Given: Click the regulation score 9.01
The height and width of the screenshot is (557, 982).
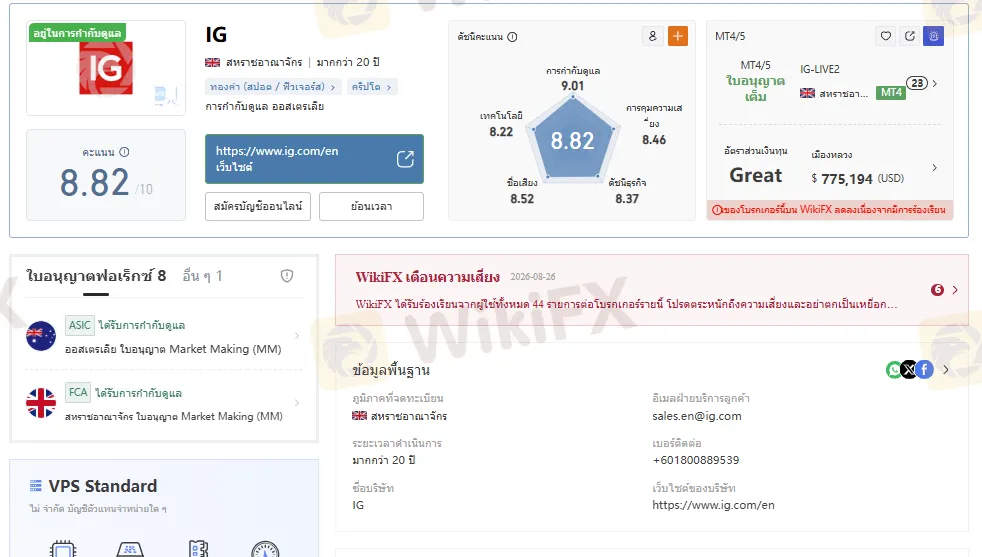Looking at the screenshot, I should (x=572, y=86).
